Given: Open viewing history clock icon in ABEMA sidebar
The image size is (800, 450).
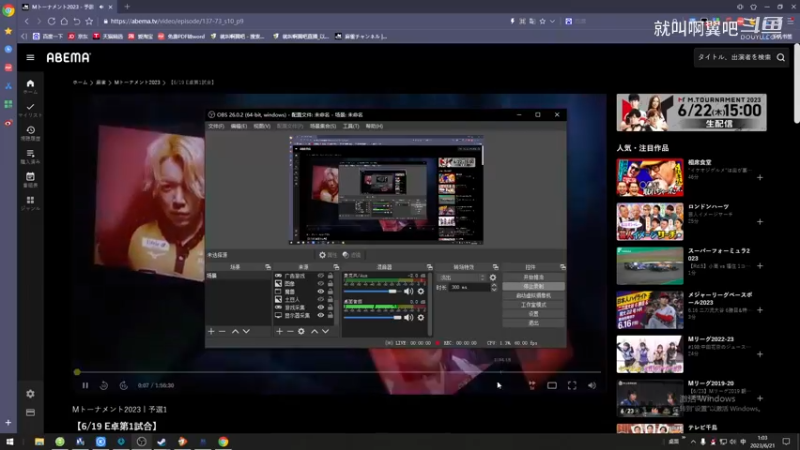Looking at the screenshot, I should tap(30, 130).
